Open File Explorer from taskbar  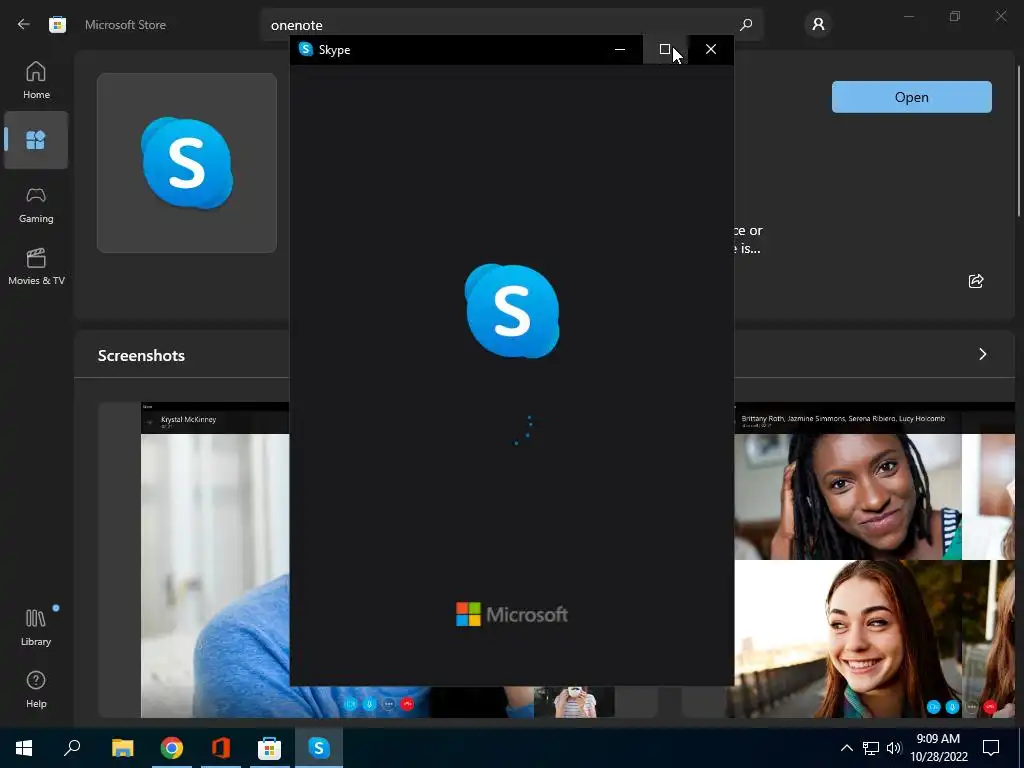click(122, 748)
